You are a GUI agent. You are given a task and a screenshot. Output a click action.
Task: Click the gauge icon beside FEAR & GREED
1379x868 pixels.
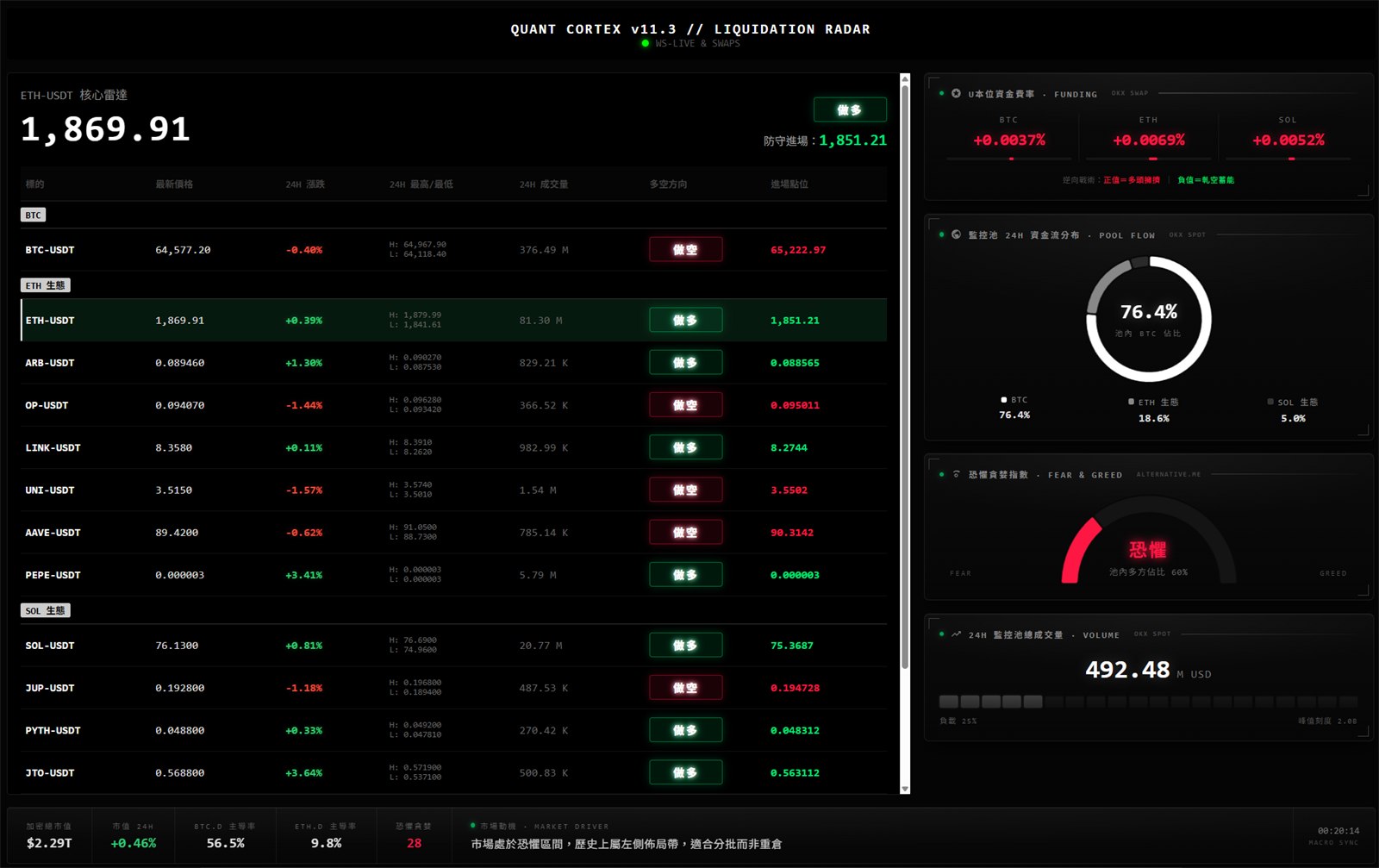pyautogui.click(x=956, y=474)
